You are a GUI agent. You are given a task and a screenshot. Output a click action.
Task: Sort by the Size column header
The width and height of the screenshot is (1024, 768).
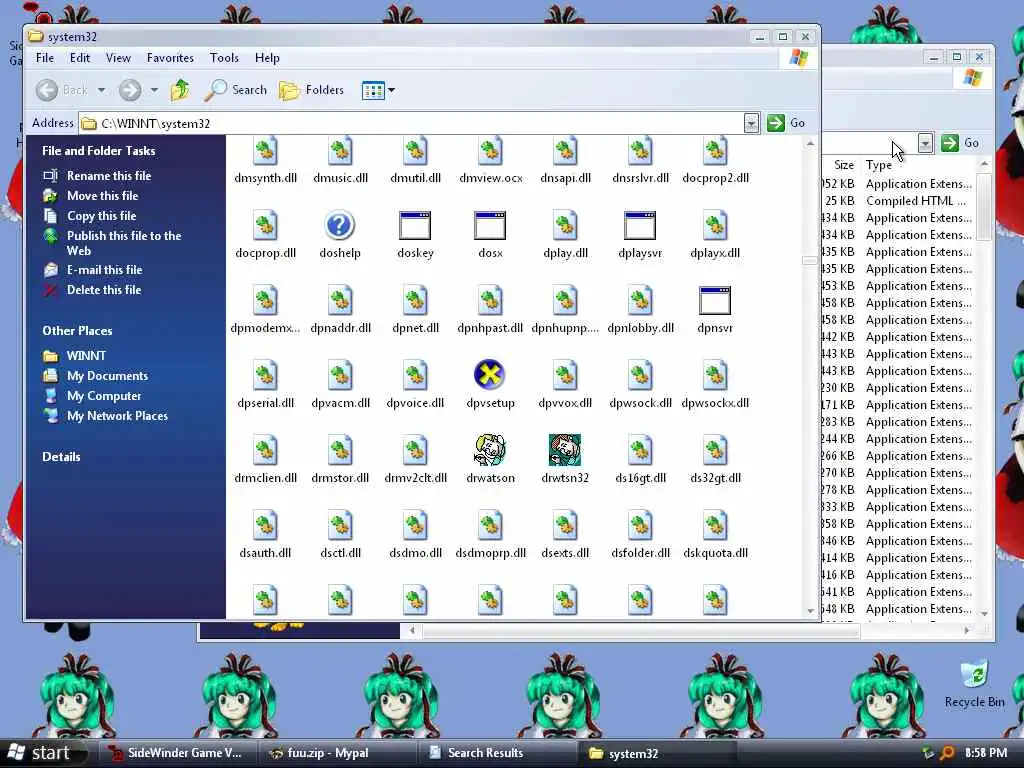click(843, 165)
